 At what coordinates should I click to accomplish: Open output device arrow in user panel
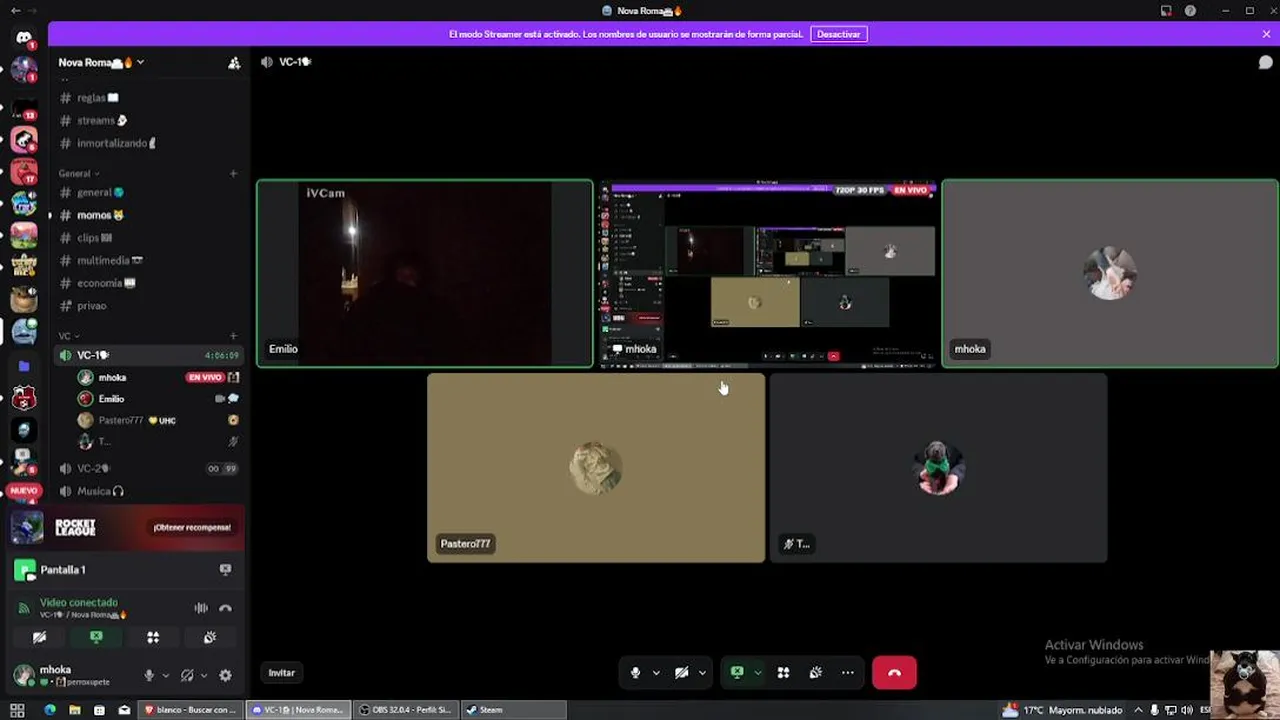[x=204, y=675]
